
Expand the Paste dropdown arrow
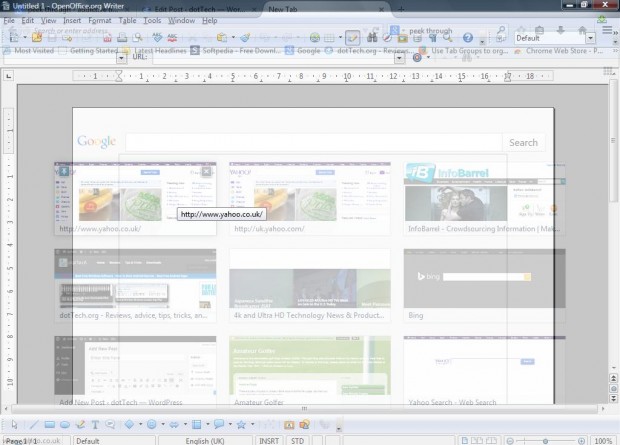coord(233,38)
